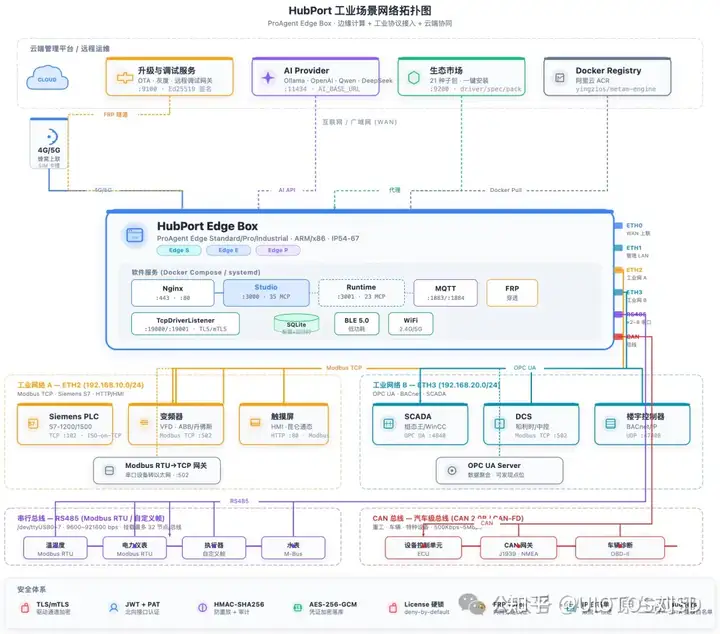Image resolution: width=720 pixels, height=634 pixels.
Task: Click the '工业网络 B — ETH3' heading
Action: pyautogui.click(x=436, y=385)
